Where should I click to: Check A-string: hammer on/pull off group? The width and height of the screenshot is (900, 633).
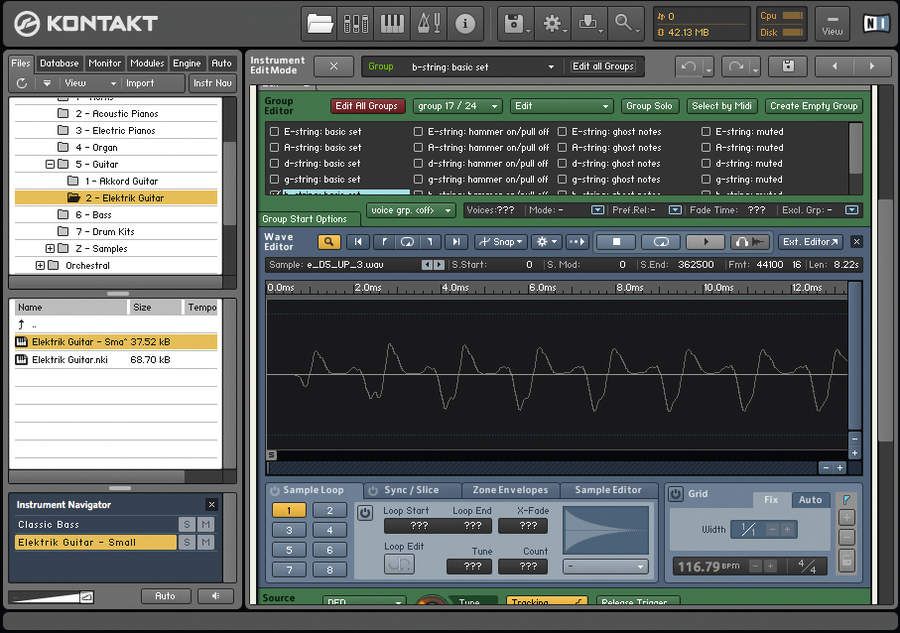click(418, 147)
